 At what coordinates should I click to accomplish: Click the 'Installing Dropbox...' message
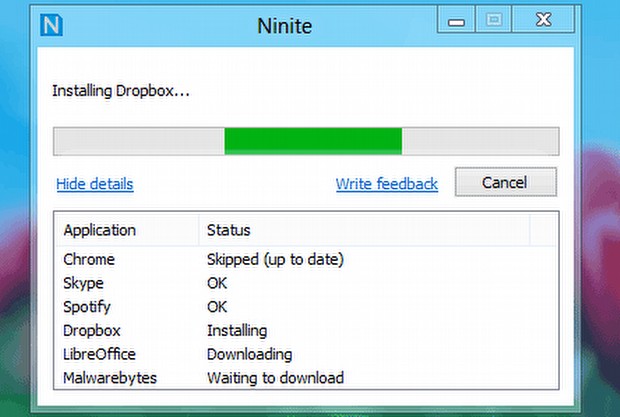(121, 91)
